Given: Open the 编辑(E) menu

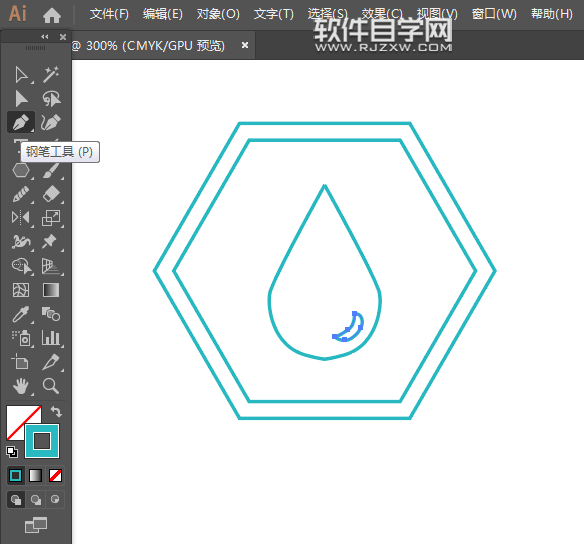Looking at the screenshot, I should pyautogui.click(x=163, y=14).
